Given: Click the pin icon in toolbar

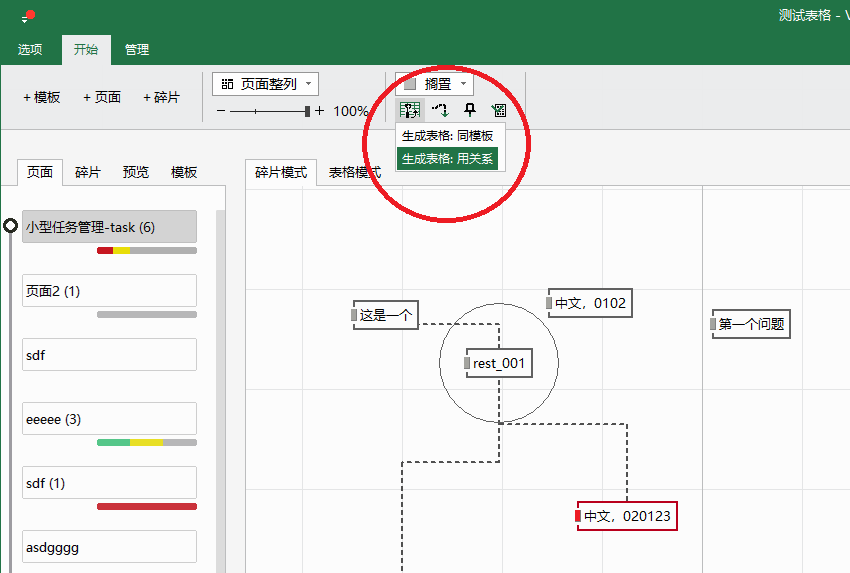Looking at the screenshot, I should (469, 110).
